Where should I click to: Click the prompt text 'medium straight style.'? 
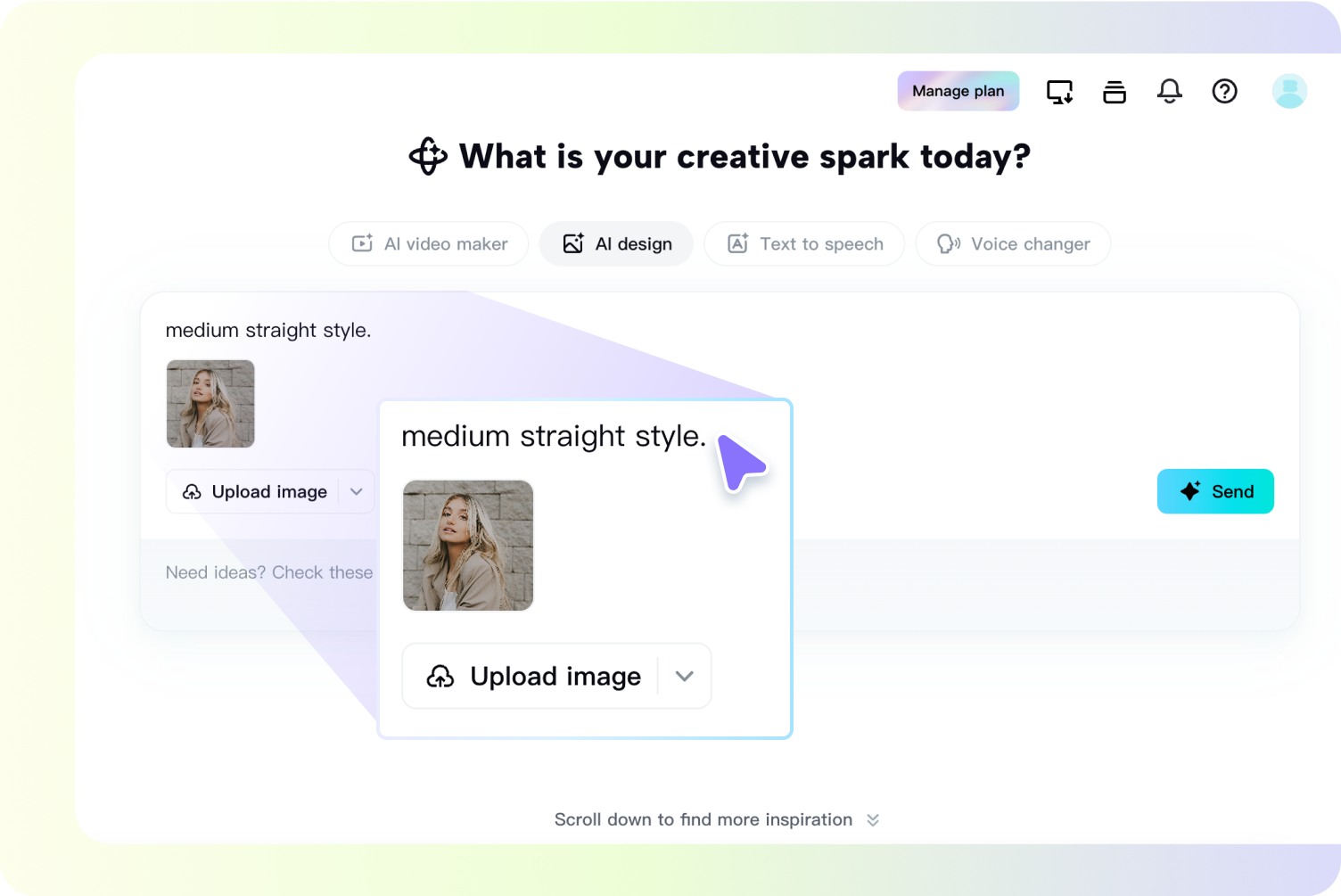(267, 331)
